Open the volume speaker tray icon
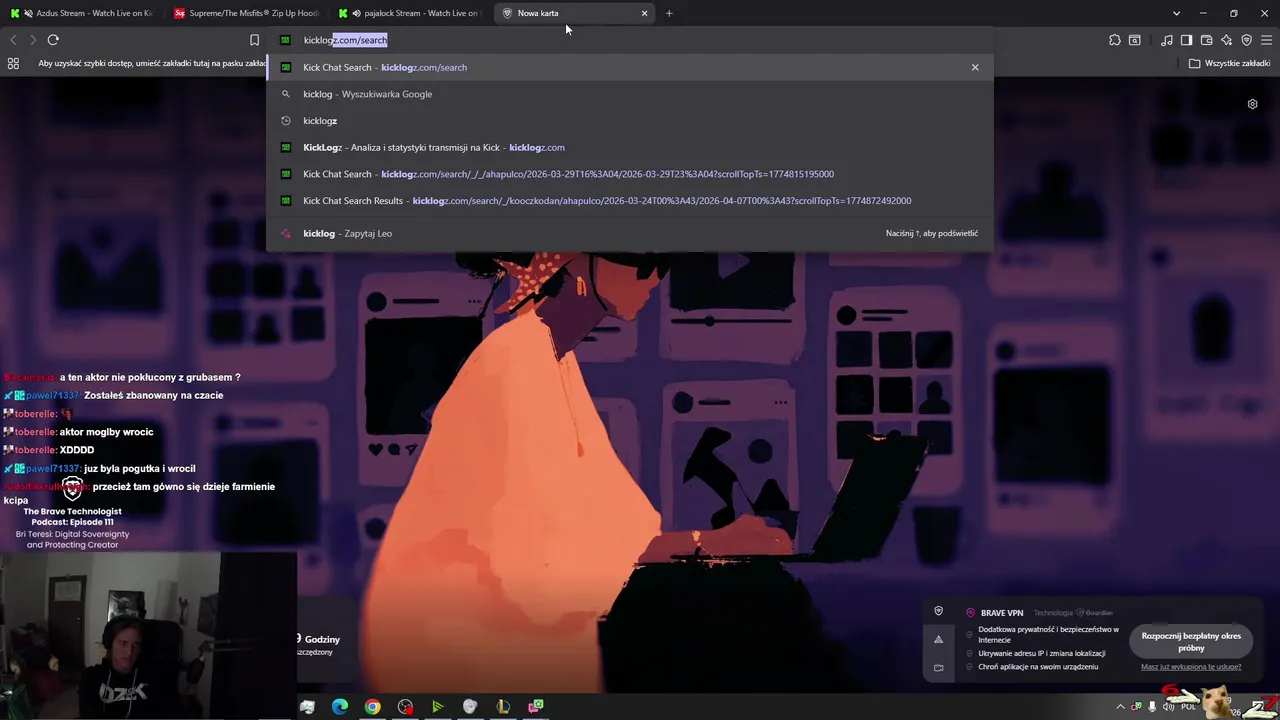The height and width of the screenshot is (720, 1280). click(1168, 707)
